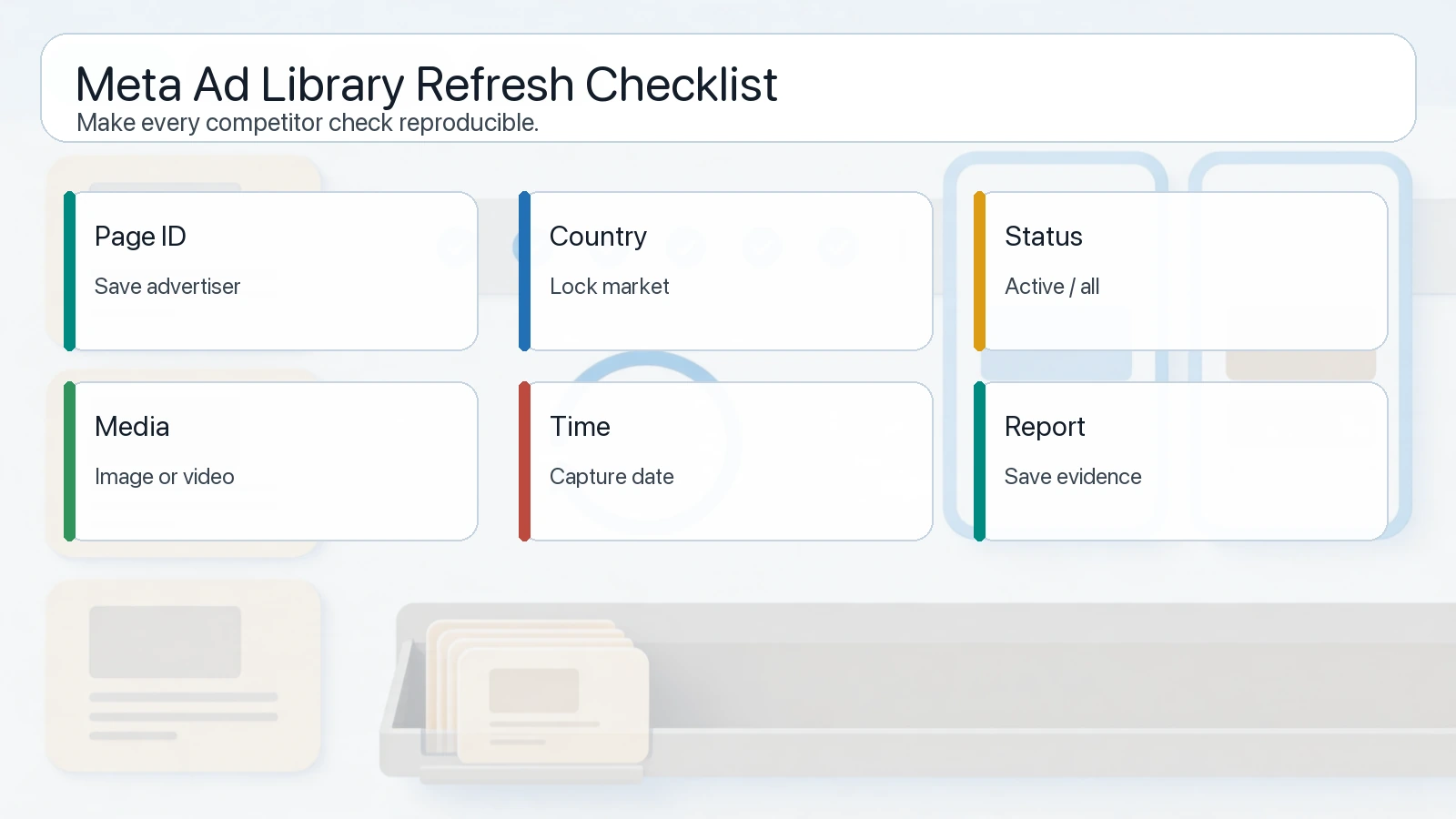
Task: Click the green accent bar on Media card
Action: (69, 461)
